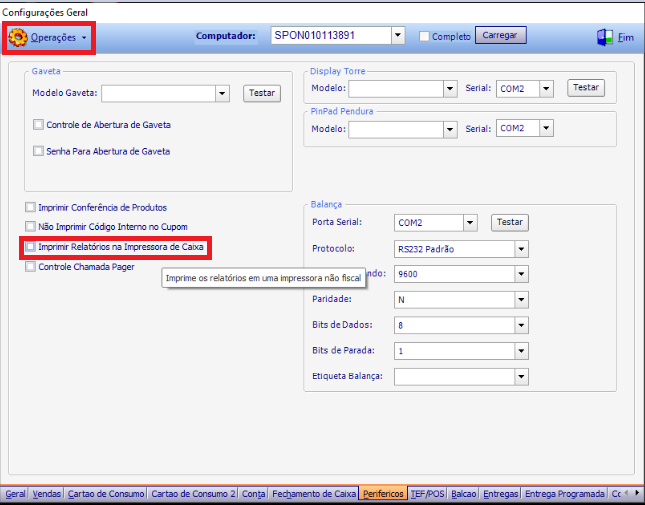This screenshot has height=505, width=645.
Task: Click Testar in the Display Torre group
Action: (x=586, y=88)
